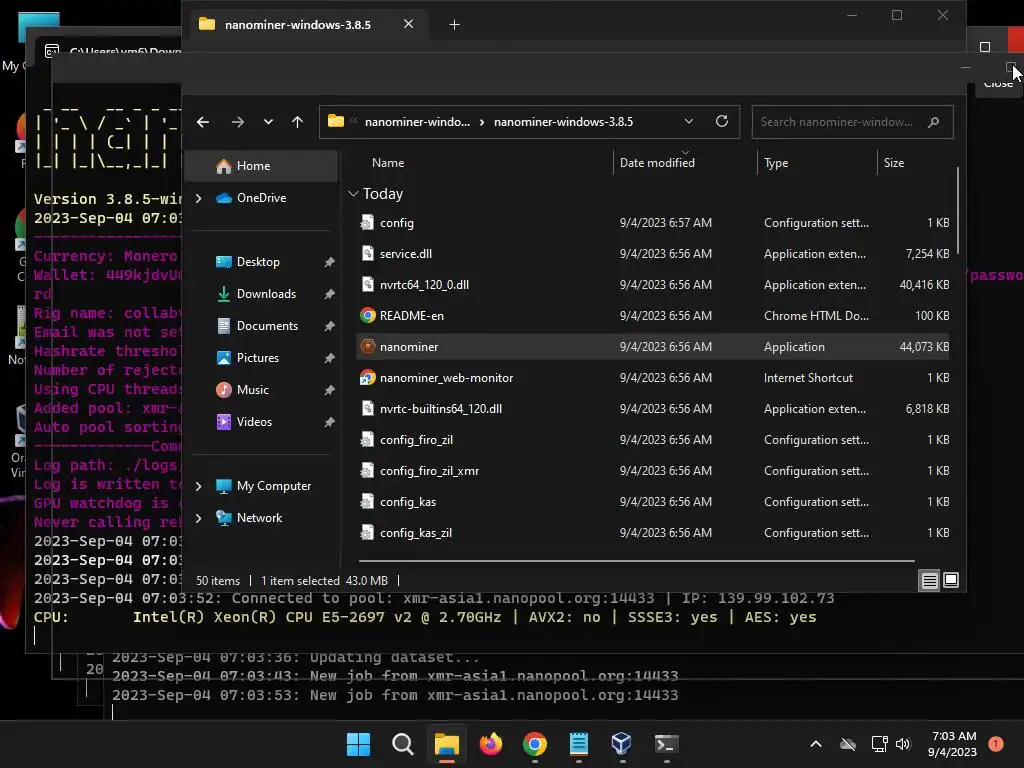The image size is (1024, 768).
Task: Select nvrtc64_120_0.dll file
Action: pyautogui.click(x=653, y=285)
